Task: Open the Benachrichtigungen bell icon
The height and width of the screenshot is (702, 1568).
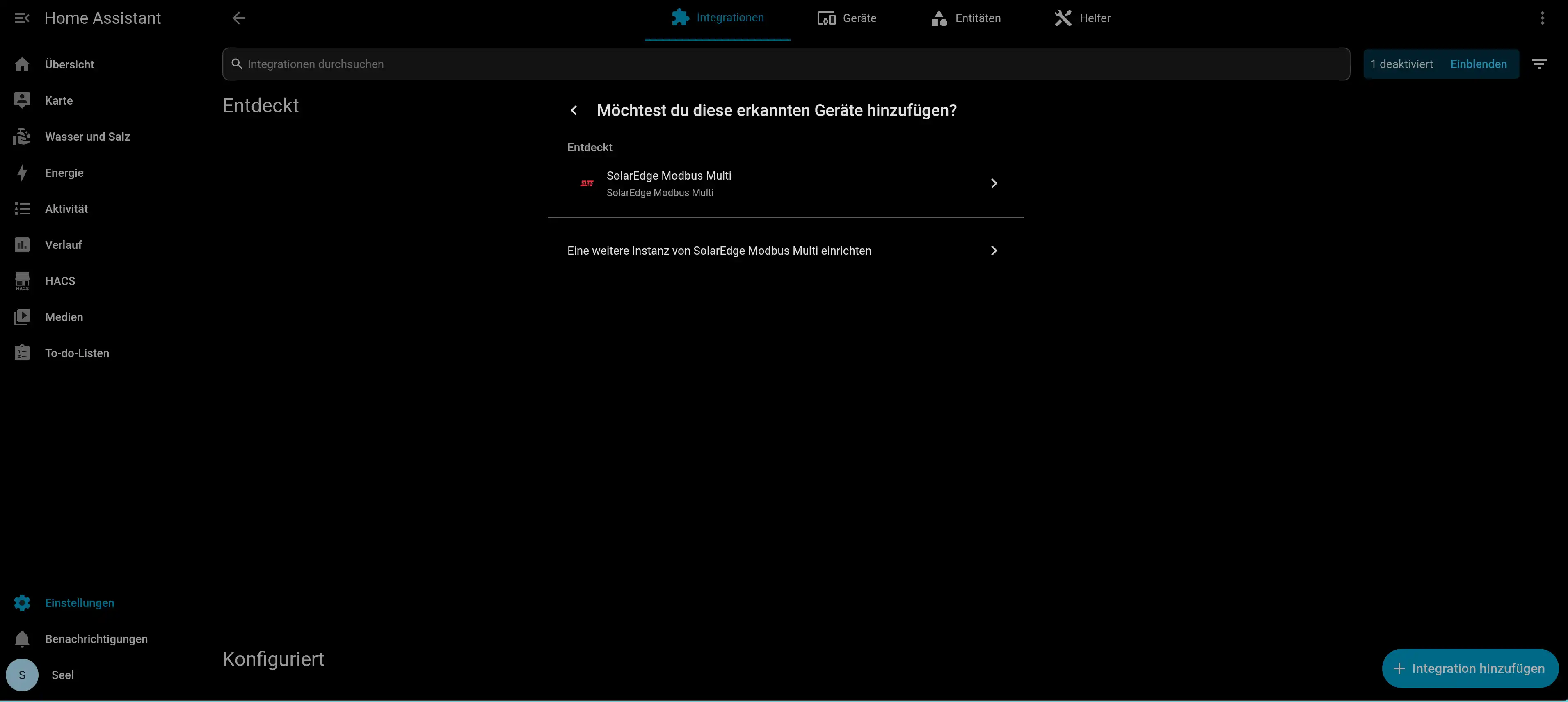Action: [x=22, y=639]
